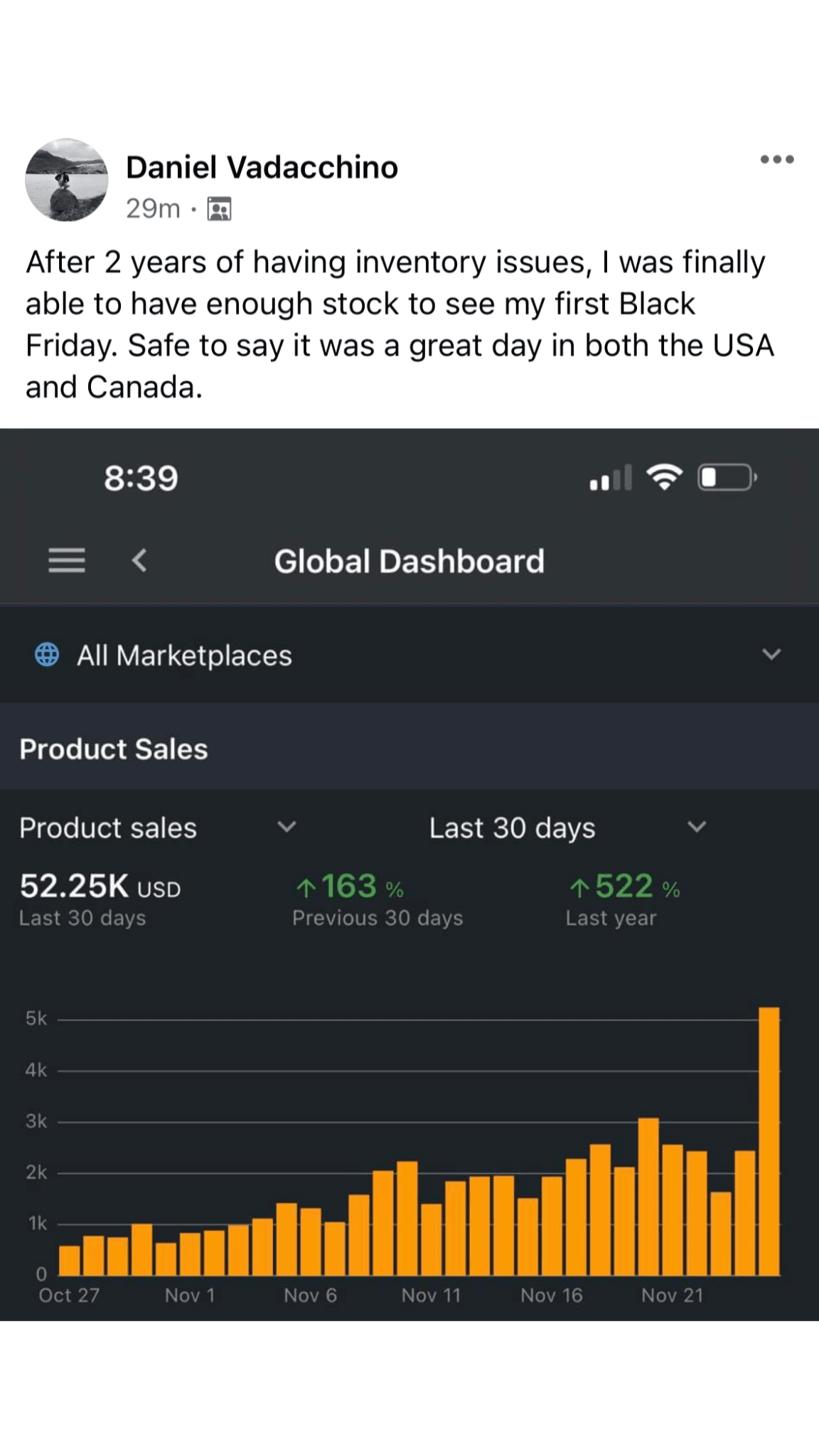Image resolution: width=819 pixels, height=1456 pixels.
Task: Expand the All Marketplaces dropdown chevron
Action: 771,654
